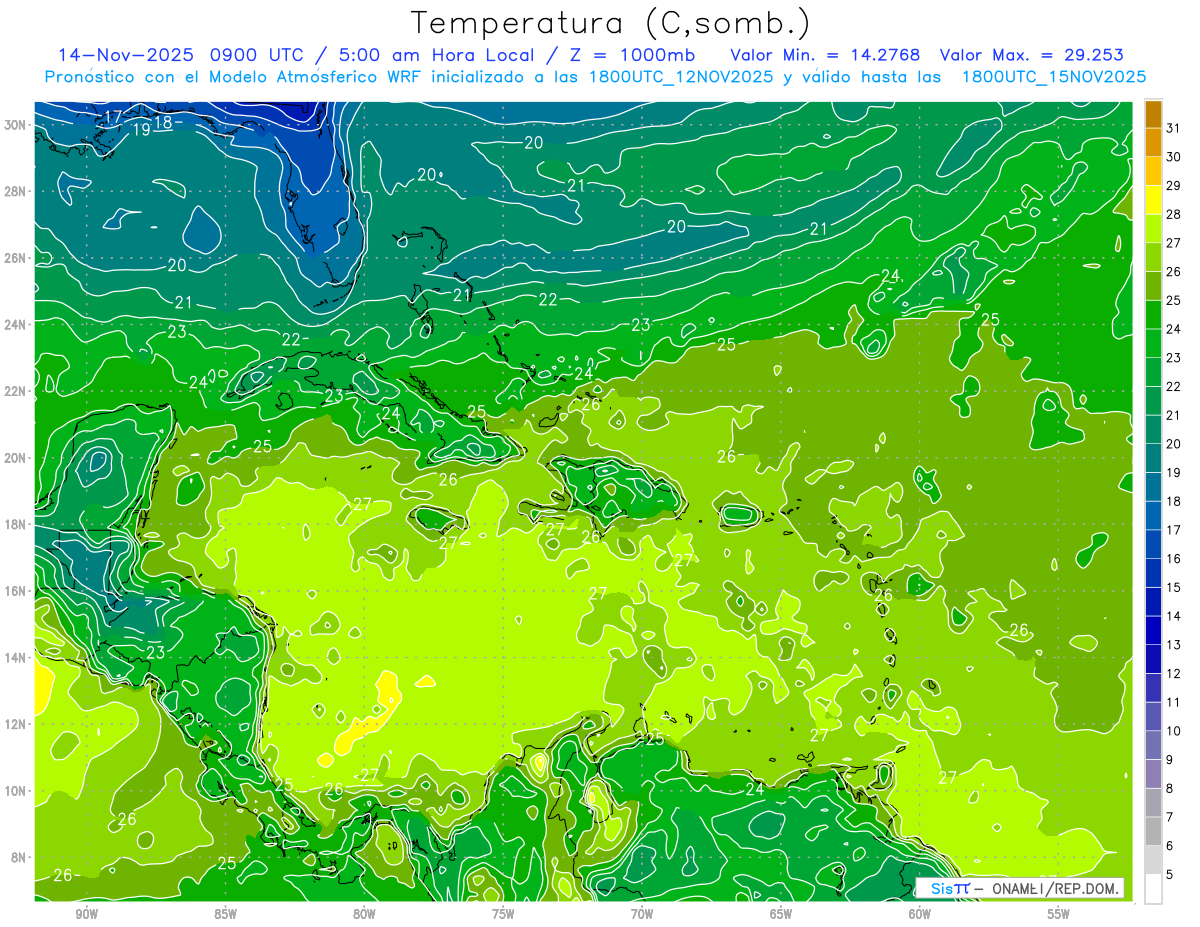Click the pressure level text 'Z = 1000mb'
The image size is (1200, 927).
[631, 55]
